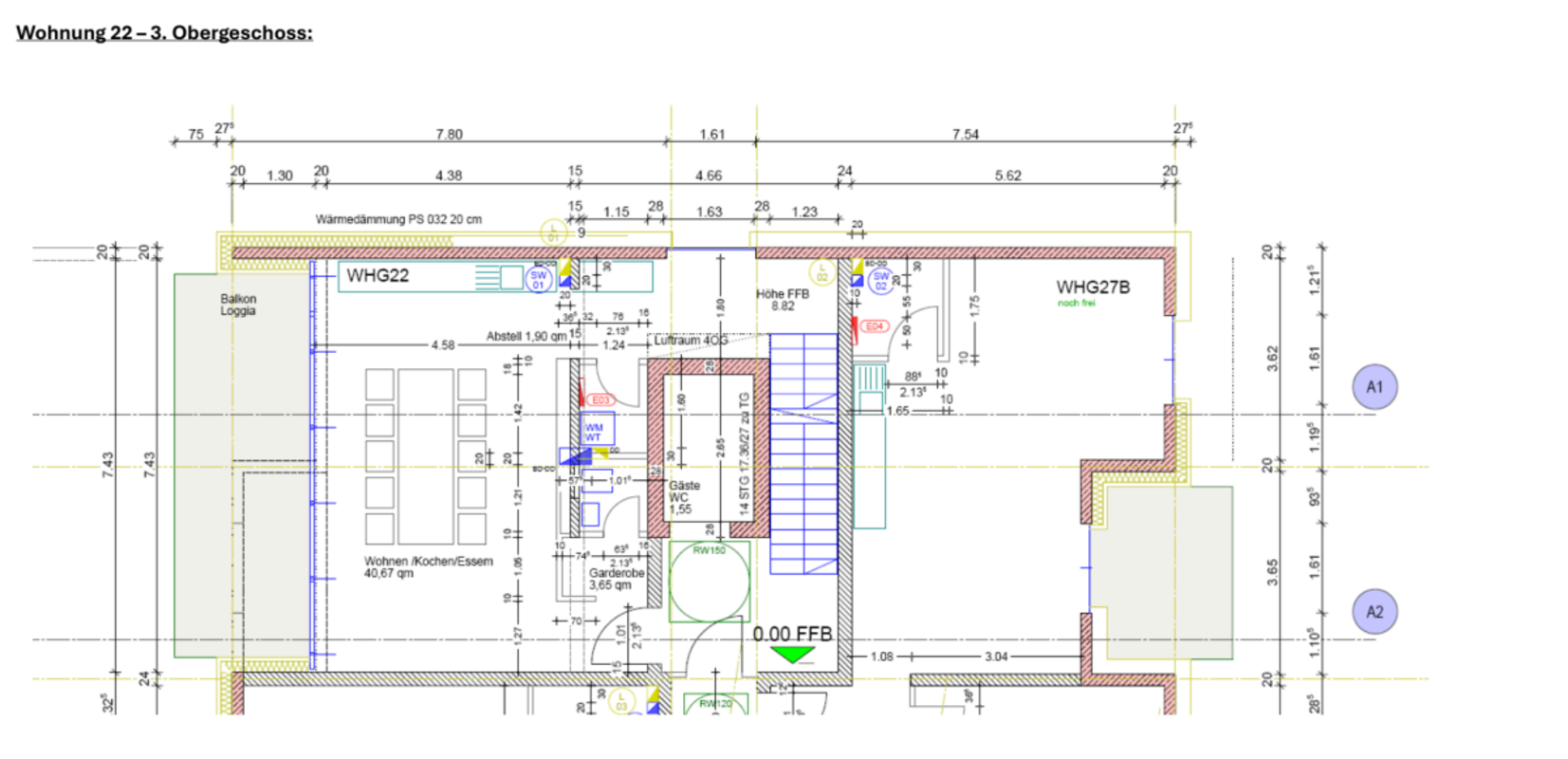Select the dining table furniture symbol
The width and height of the screenshot is (1568, 759).
tap(426, 457)
